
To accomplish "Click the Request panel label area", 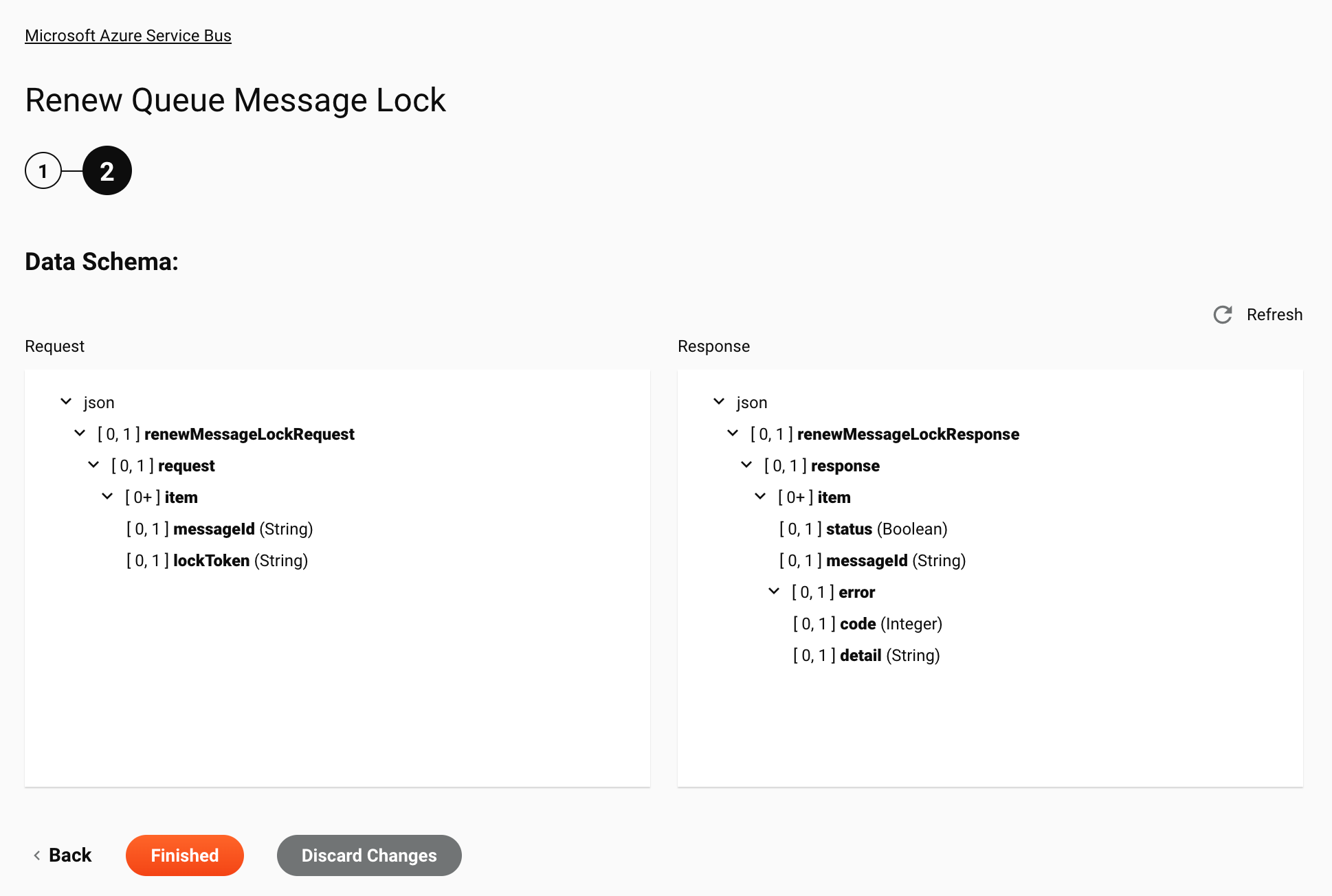I will (x=55, y=346).
